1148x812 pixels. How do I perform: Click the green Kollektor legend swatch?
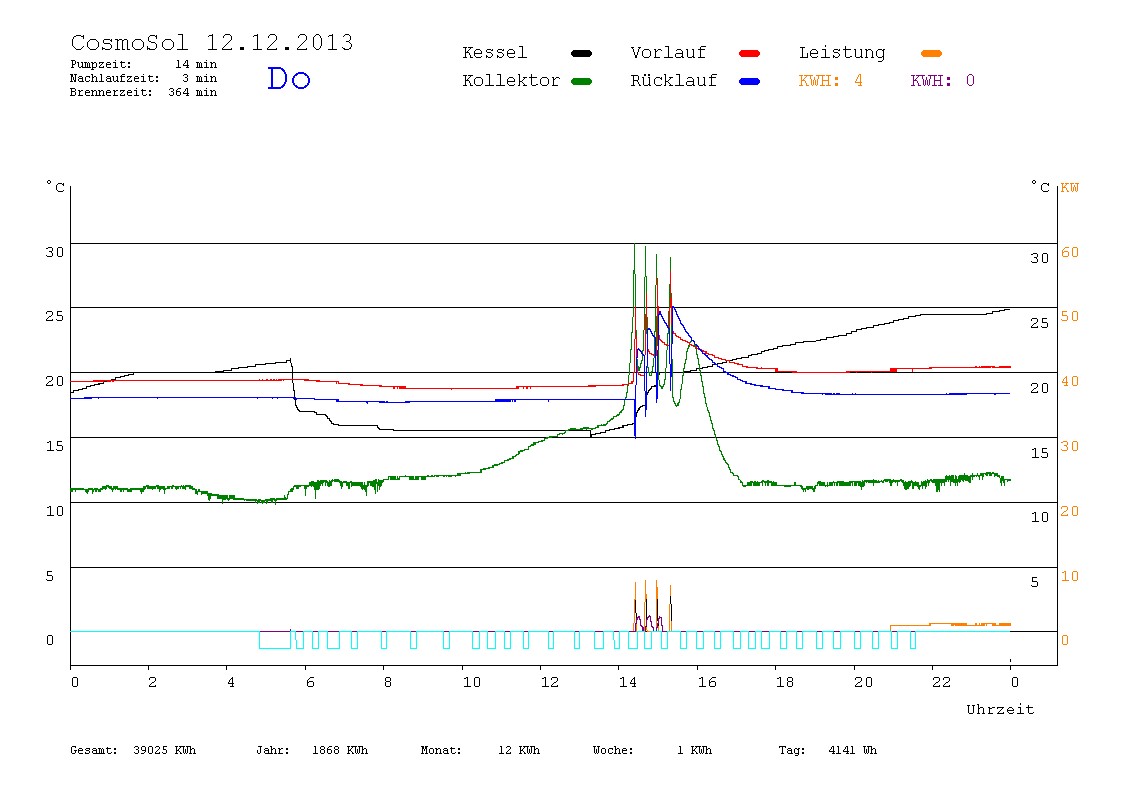click(x=581, y=81)
